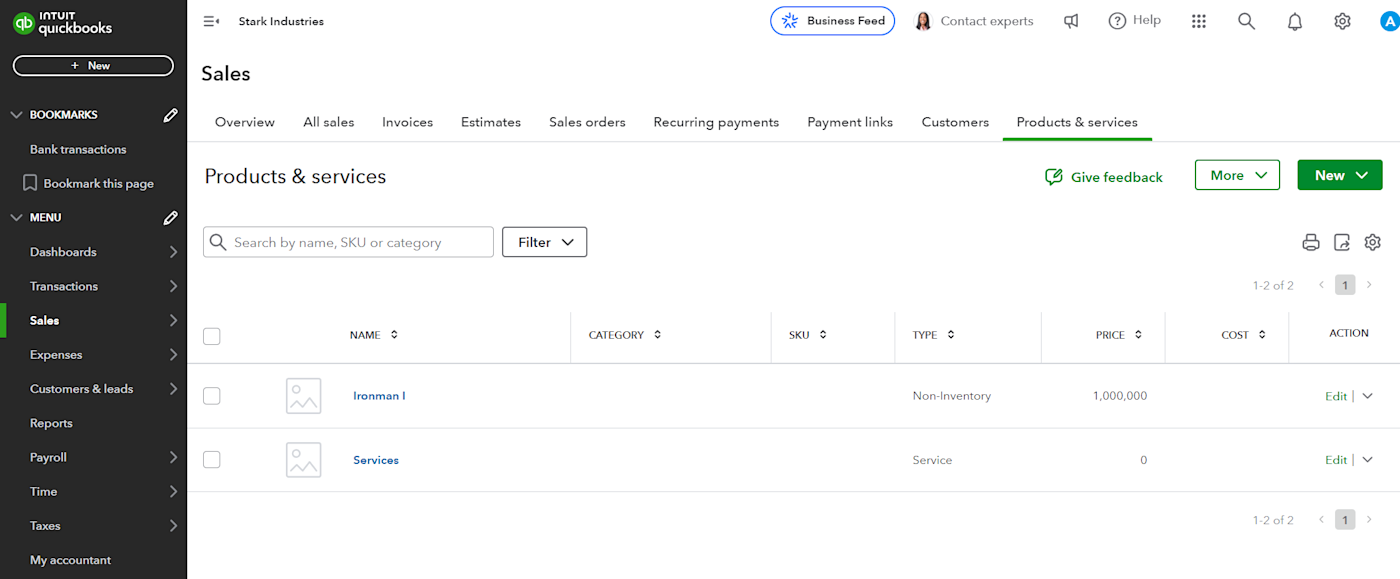
Task: Click Ironman I image placeholder
Action: pyautogui.click(x=304, y=396)
